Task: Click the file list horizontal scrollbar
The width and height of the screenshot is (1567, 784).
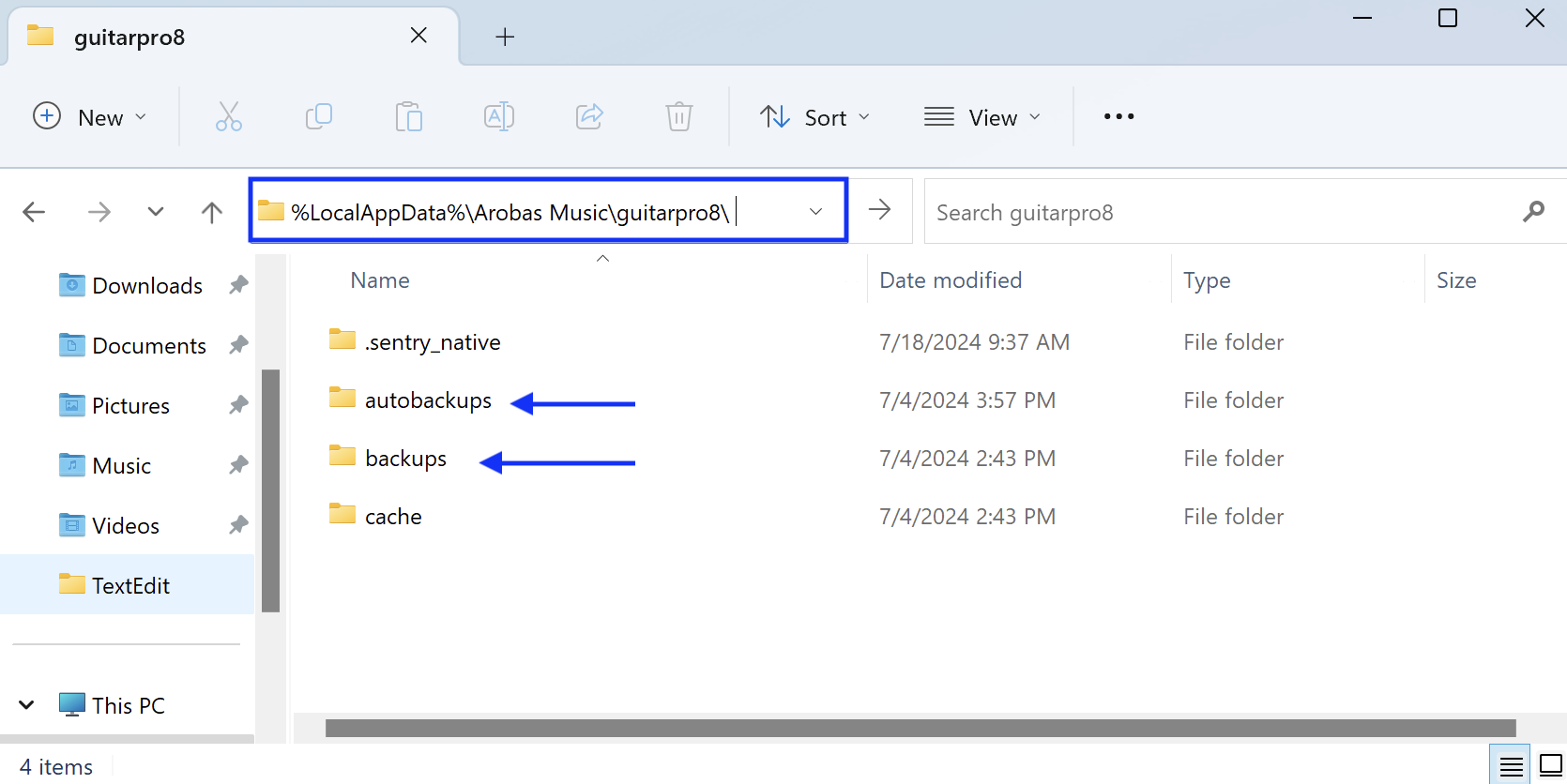Action: 920,728
